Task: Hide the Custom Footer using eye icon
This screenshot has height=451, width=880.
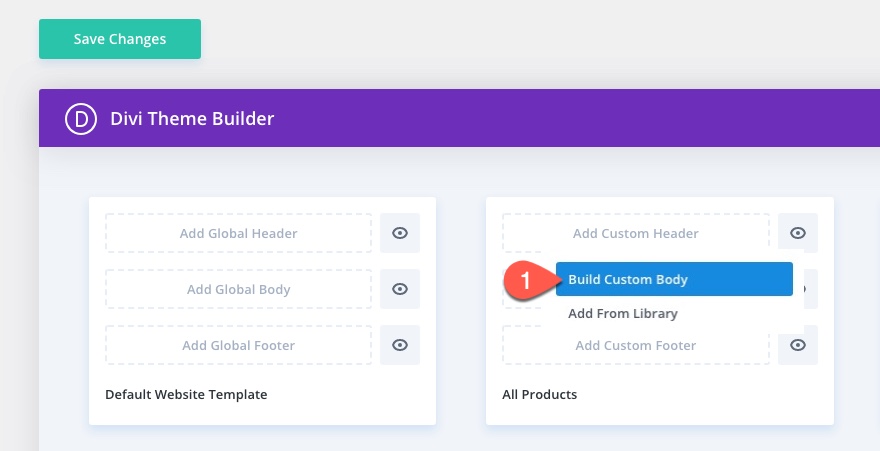Action: click(x=798, y=345)
